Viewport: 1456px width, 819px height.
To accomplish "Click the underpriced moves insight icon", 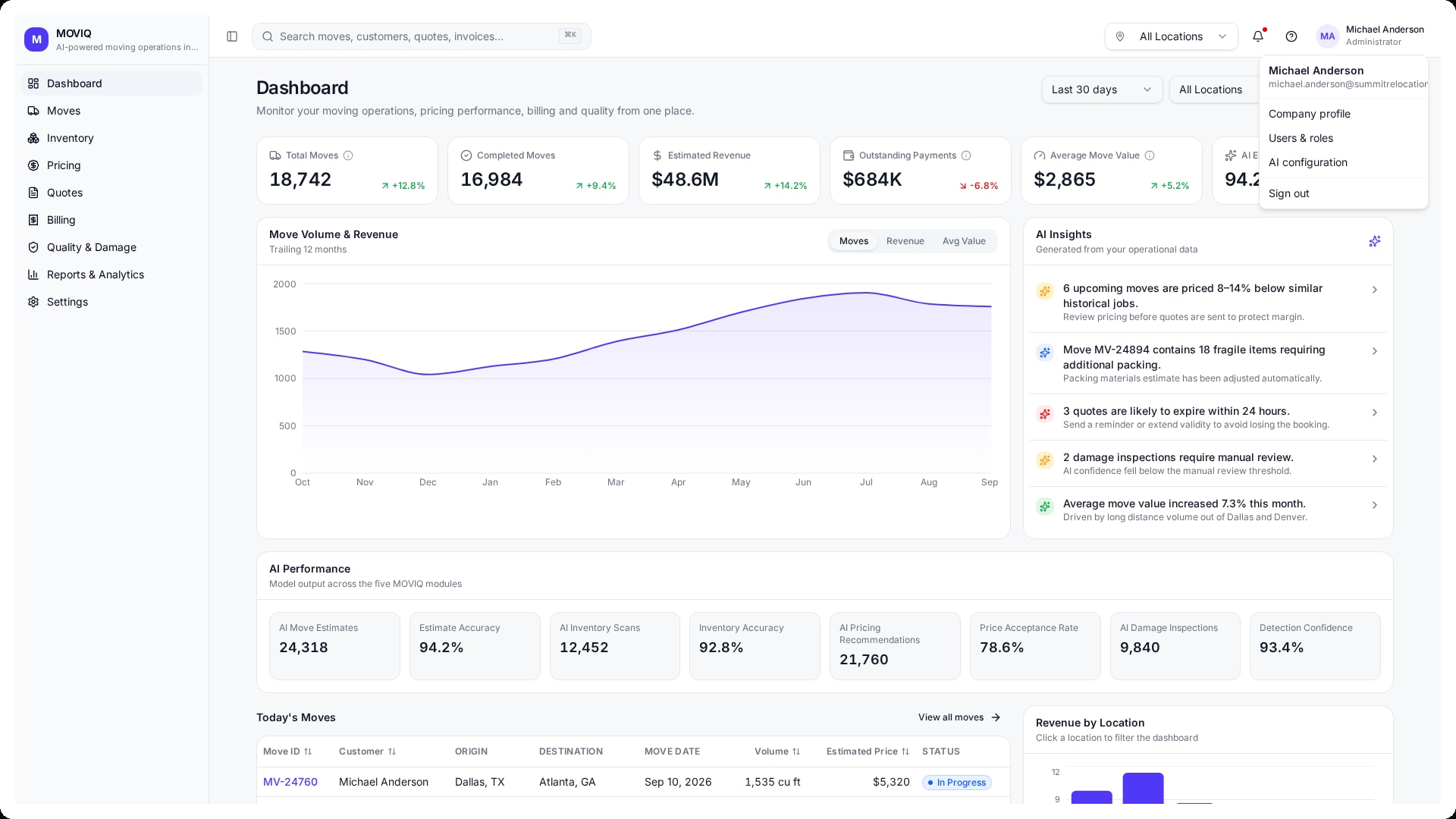I will point(1045,291).
